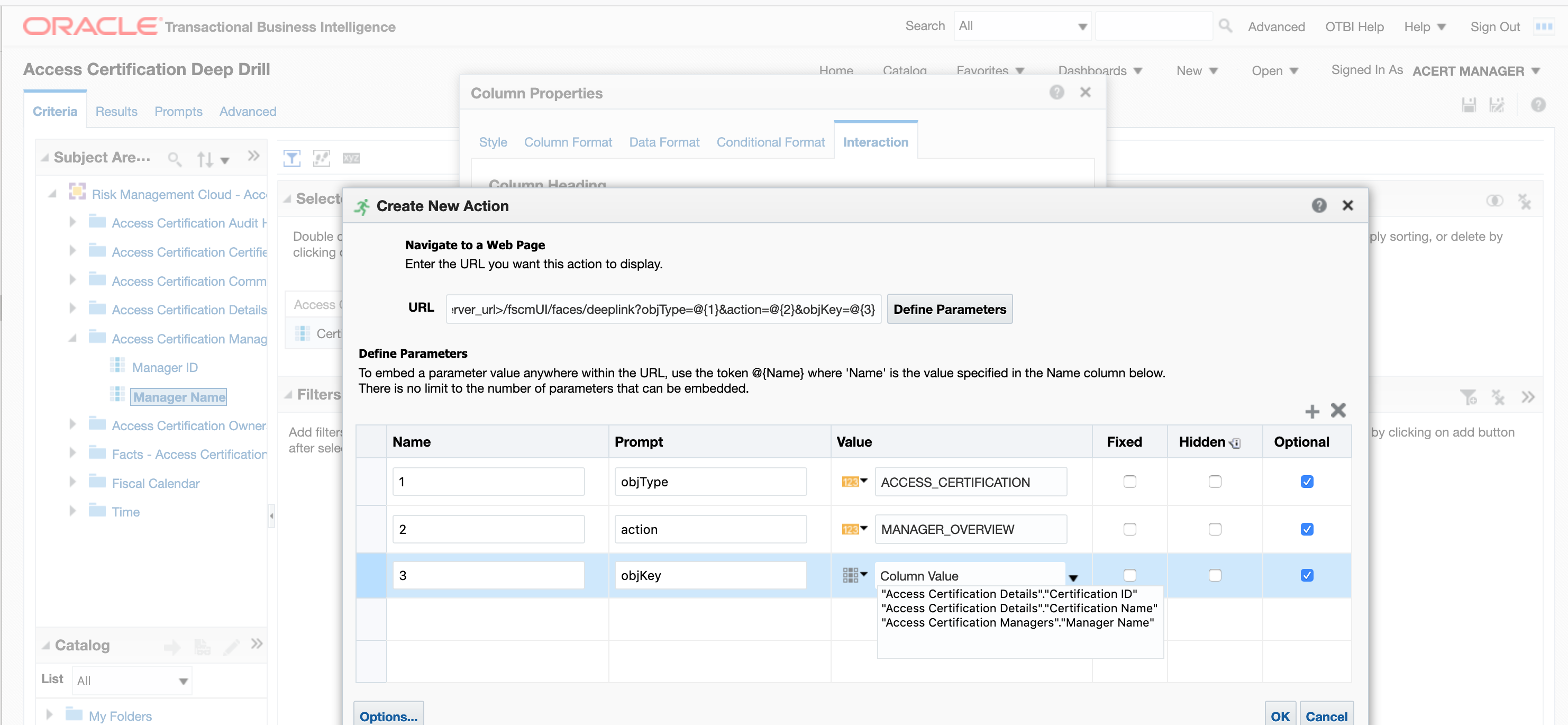Click the add parameter plus icon
Image resolution: width=1568 pixels, height=725 pixels.
(1312, 412)
